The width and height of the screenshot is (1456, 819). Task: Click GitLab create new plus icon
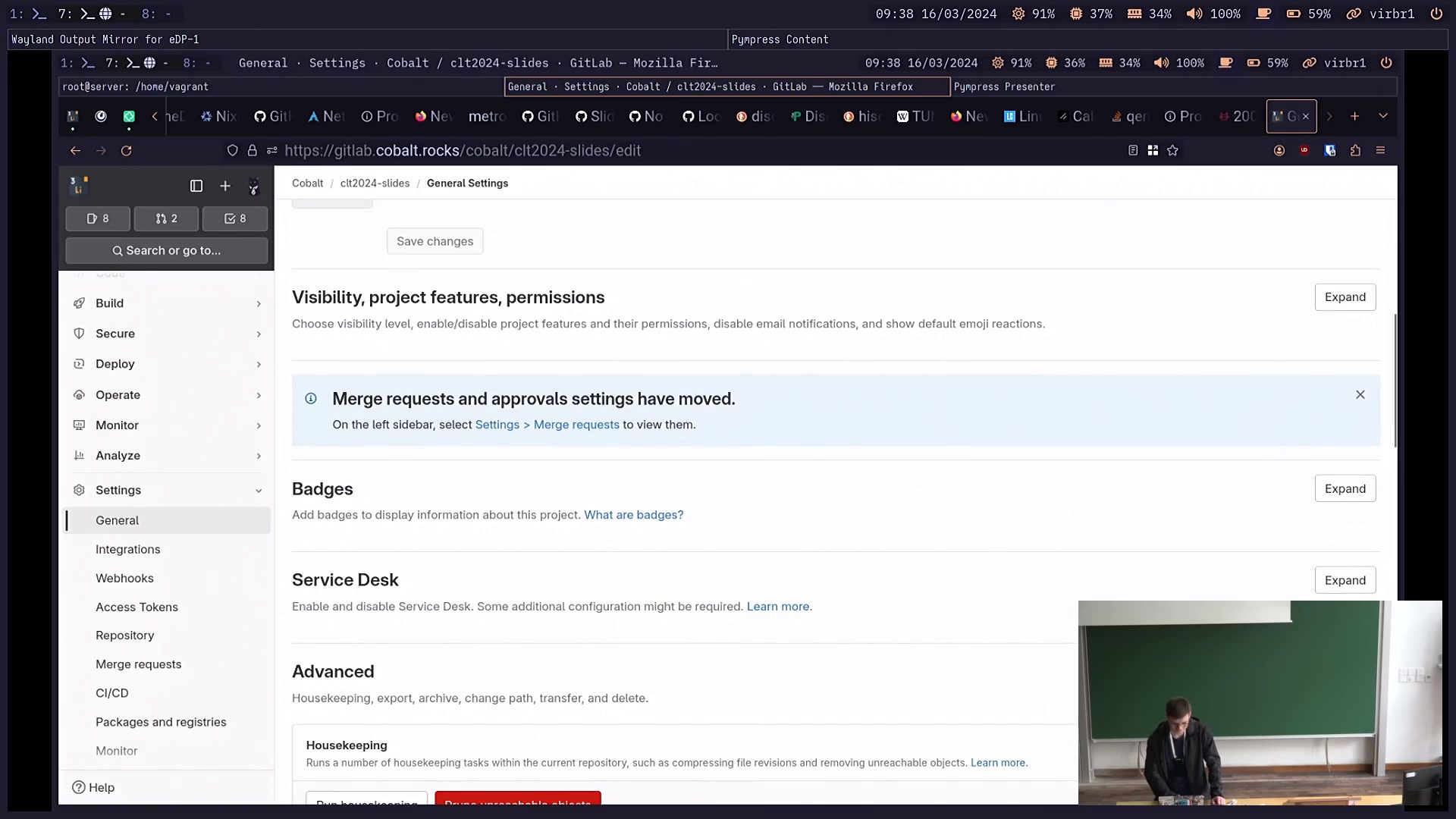[x=225, y=186]
